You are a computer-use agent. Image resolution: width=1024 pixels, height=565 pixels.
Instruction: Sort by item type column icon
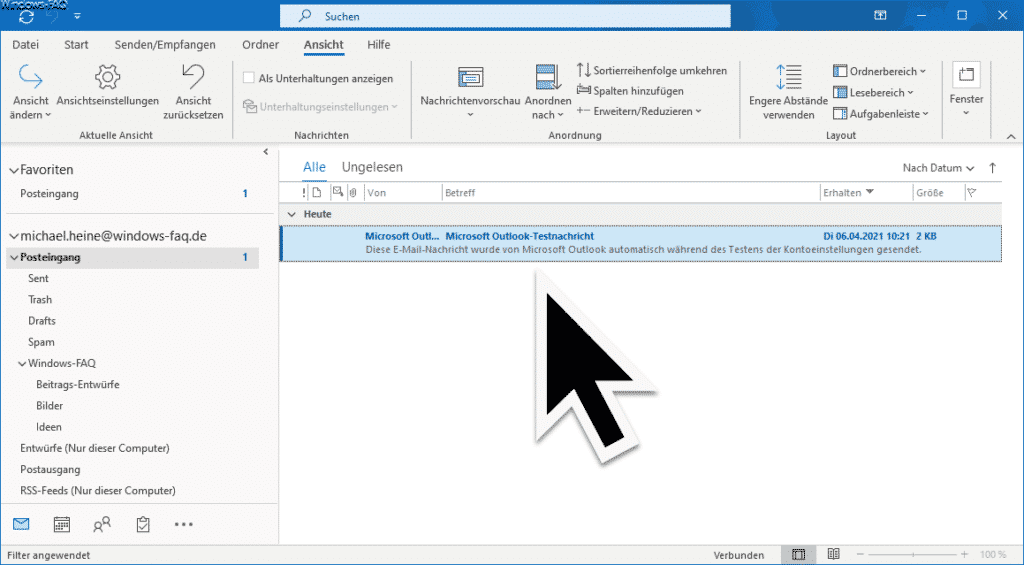(x=317, y=193)
